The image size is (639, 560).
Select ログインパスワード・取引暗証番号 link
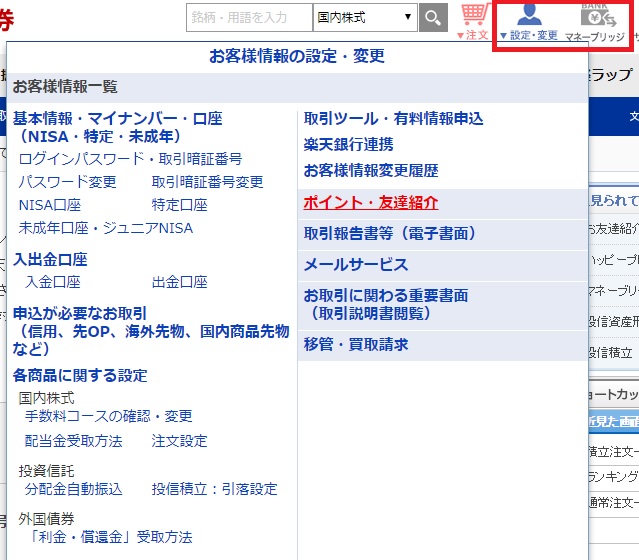coord(130,159)
